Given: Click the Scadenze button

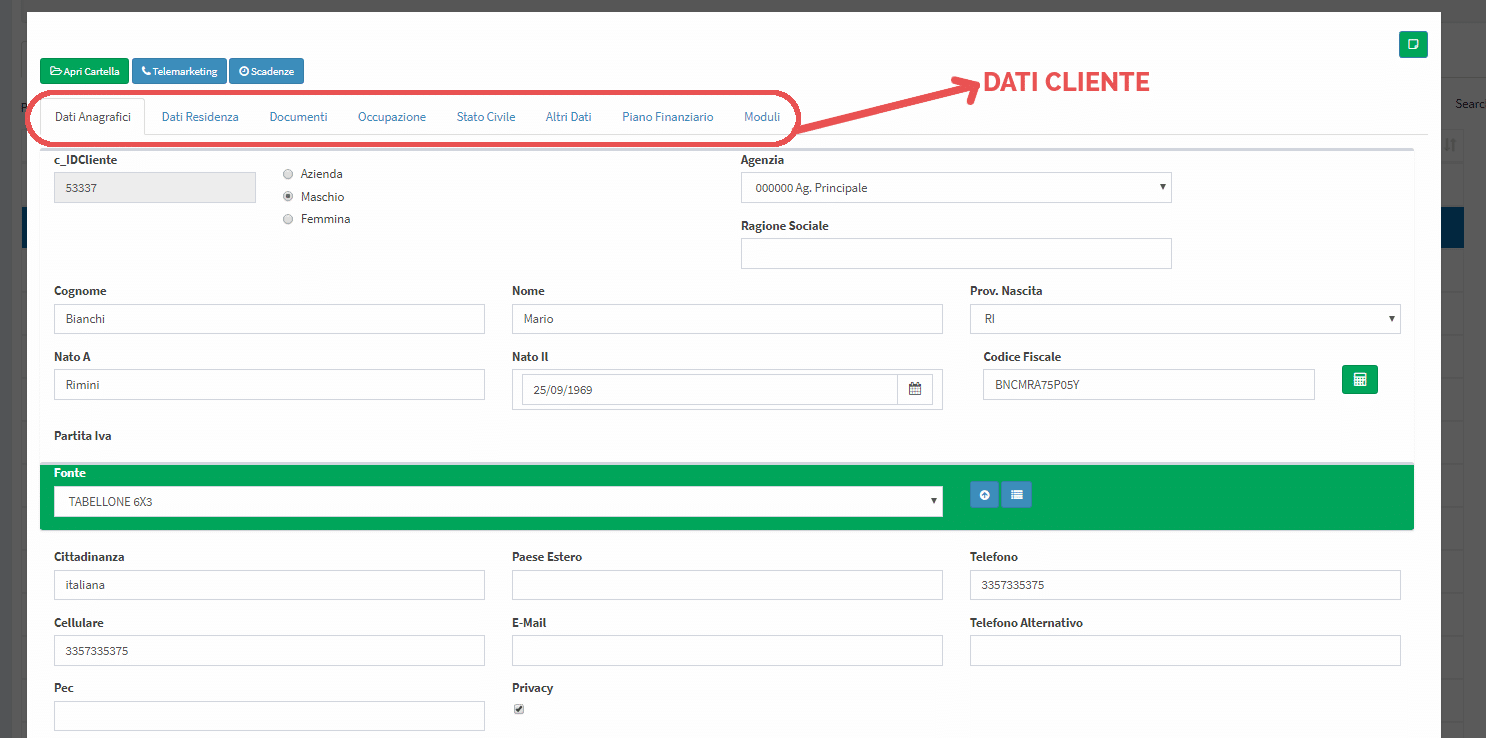Looking at the screenshot, I should tap(266, 71).
